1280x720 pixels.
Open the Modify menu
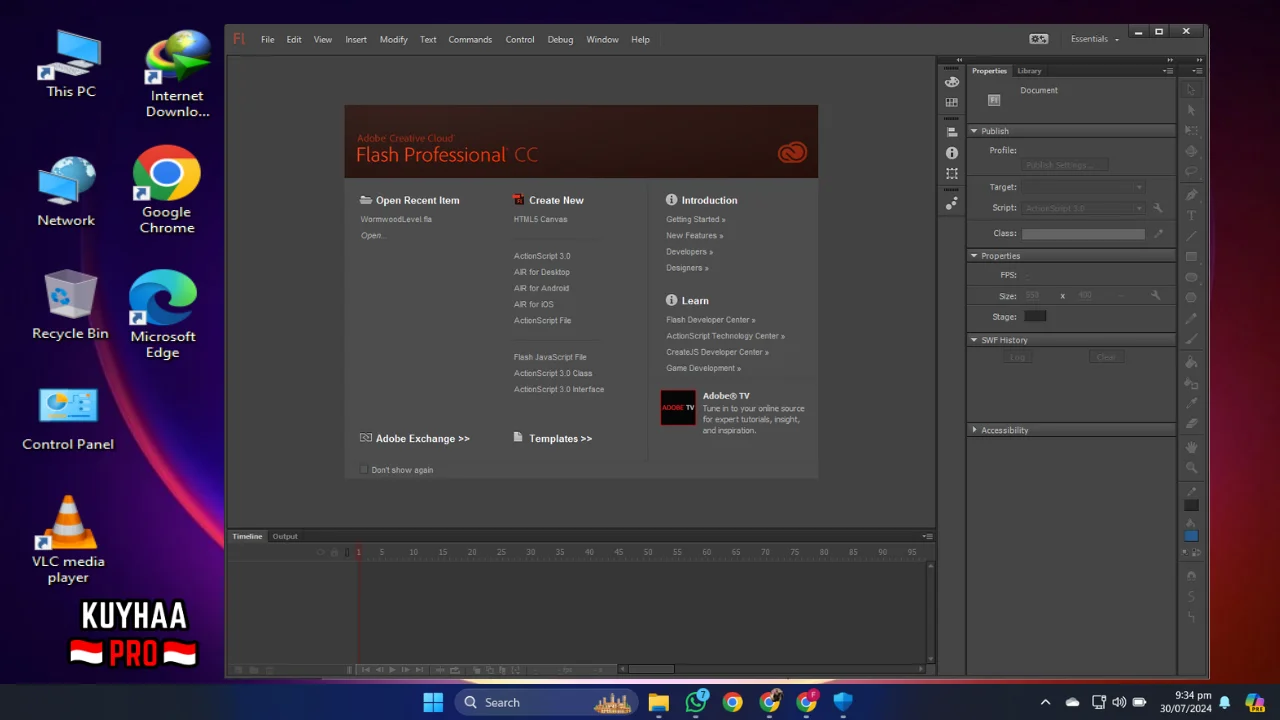(x=393, y=39)
